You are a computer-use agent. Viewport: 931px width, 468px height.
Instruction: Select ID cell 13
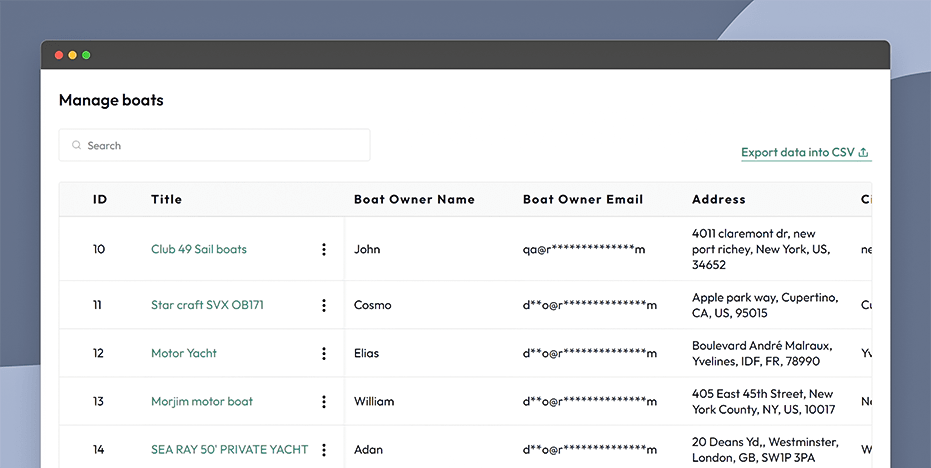[99, 401]
